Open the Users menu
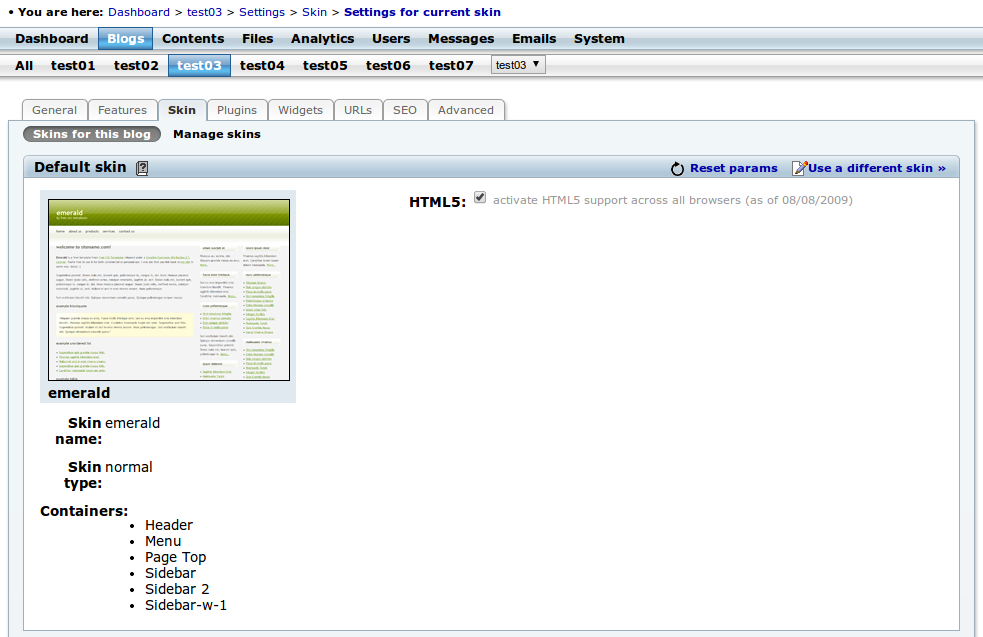Viewport: 983px width, 637px height. click(x=391, y=39)
